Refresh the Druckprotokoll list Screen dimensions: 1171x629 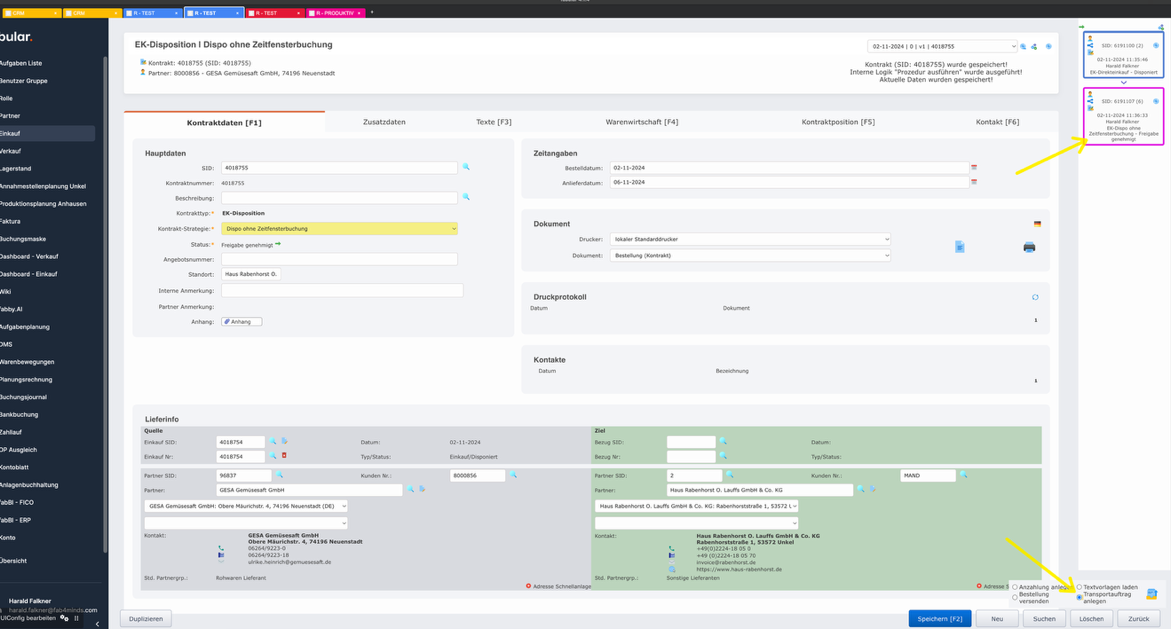click(x=1035, y=297)
